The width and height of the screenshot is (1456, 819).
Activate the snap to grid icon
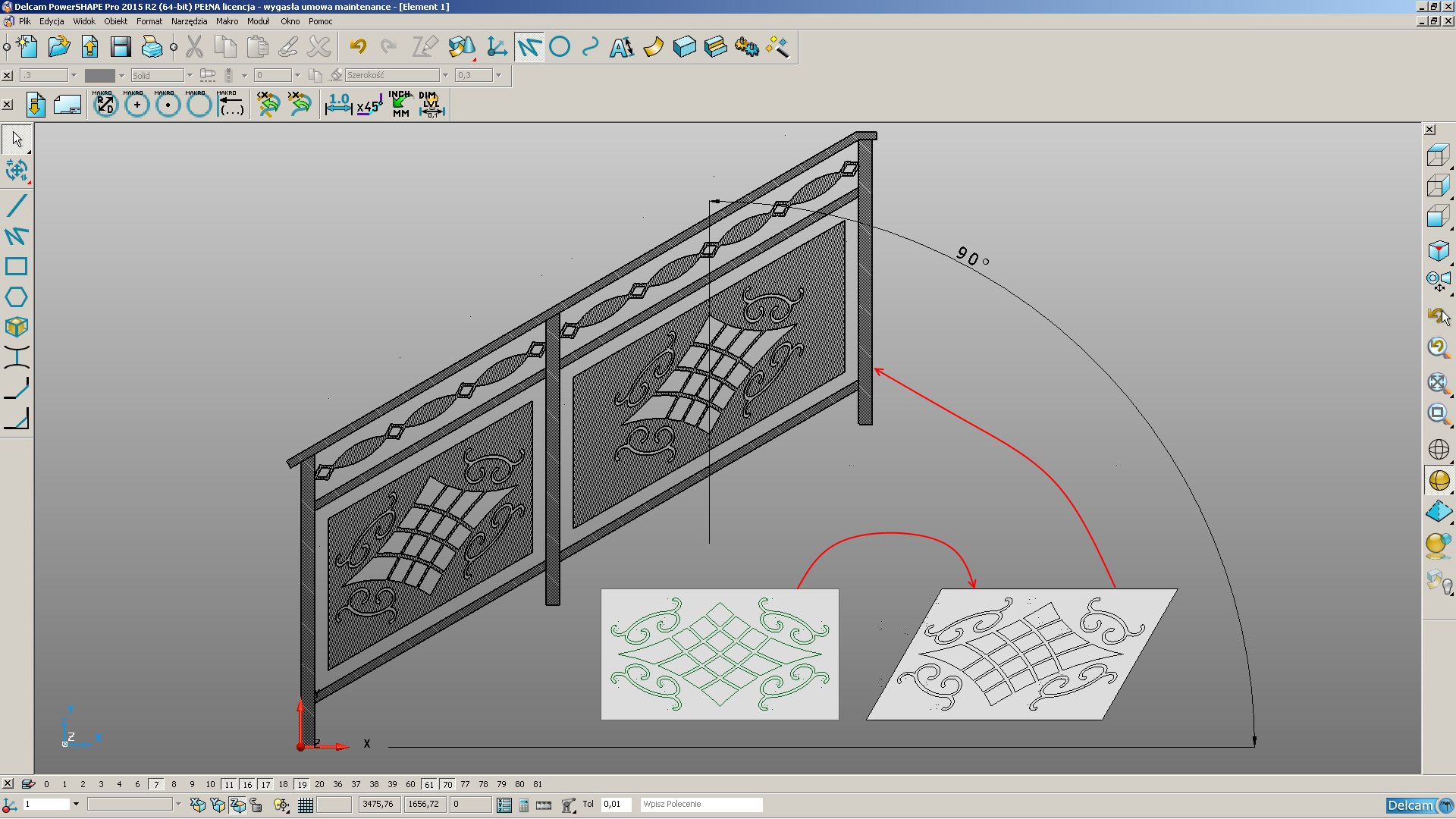click(x=307, y=805)
